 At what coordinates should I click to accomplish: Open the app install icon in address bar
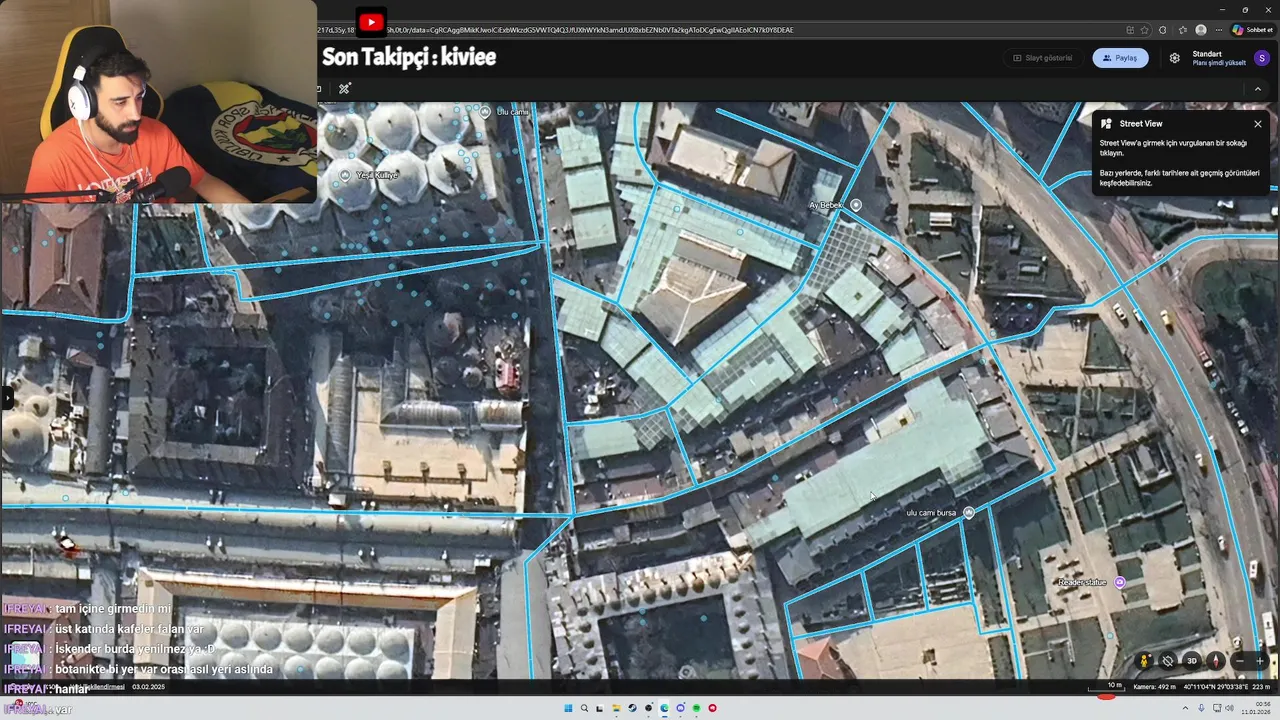pos(1130,30)
